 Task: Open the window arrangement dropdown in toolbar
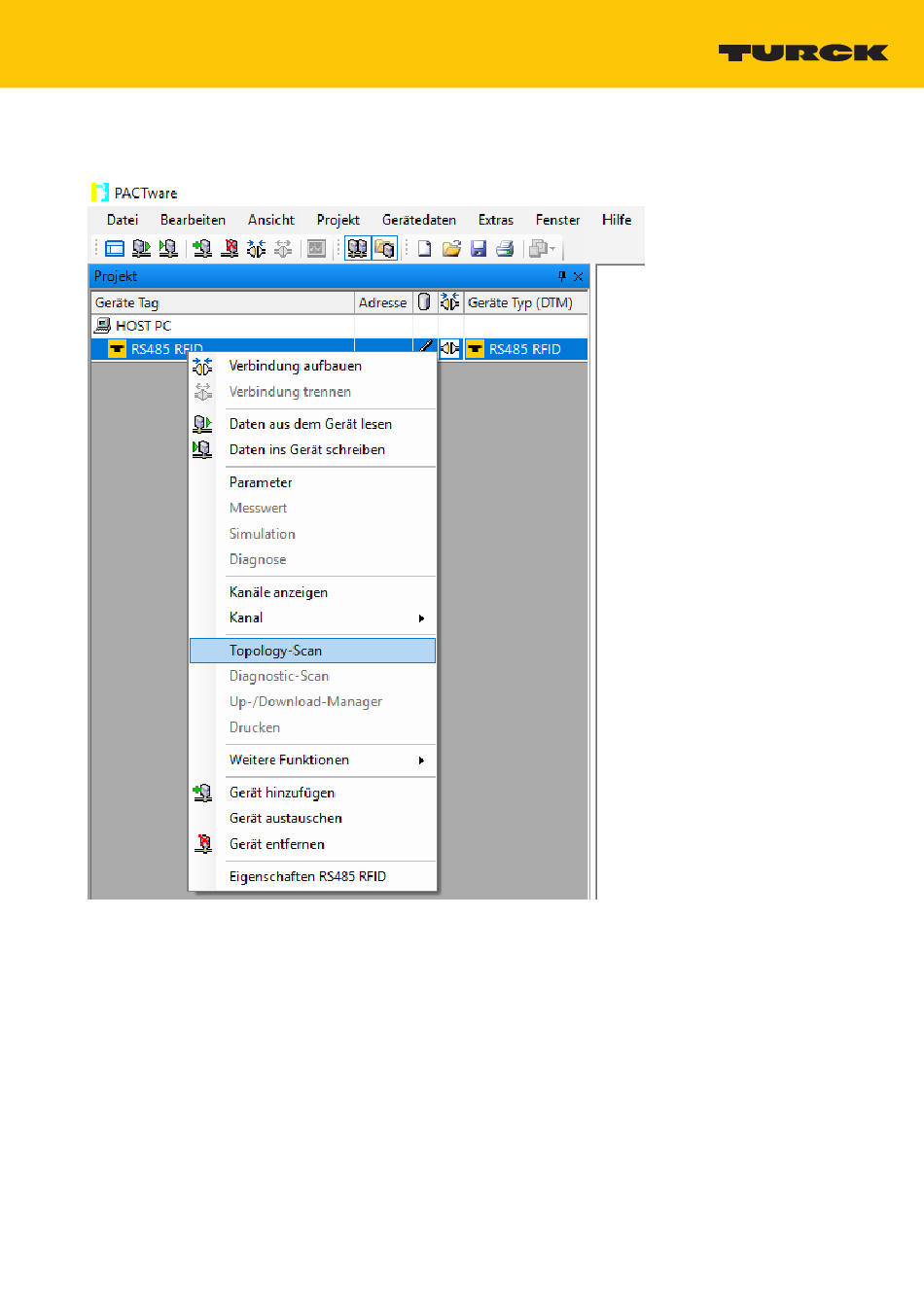[x=542, y=249]
